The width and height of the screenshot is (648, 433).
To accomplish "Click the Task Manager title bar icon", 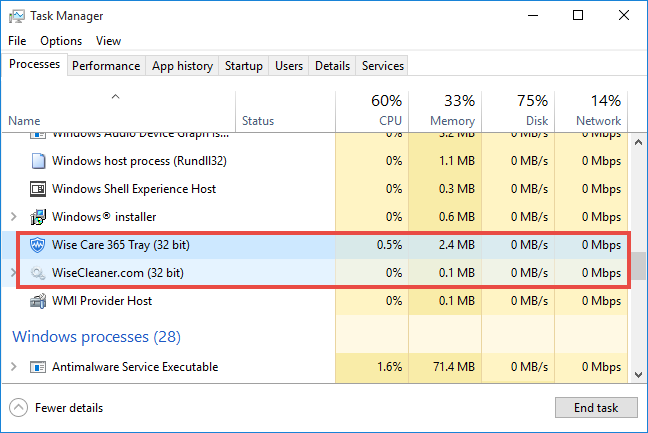I will [x=17, y=16].
